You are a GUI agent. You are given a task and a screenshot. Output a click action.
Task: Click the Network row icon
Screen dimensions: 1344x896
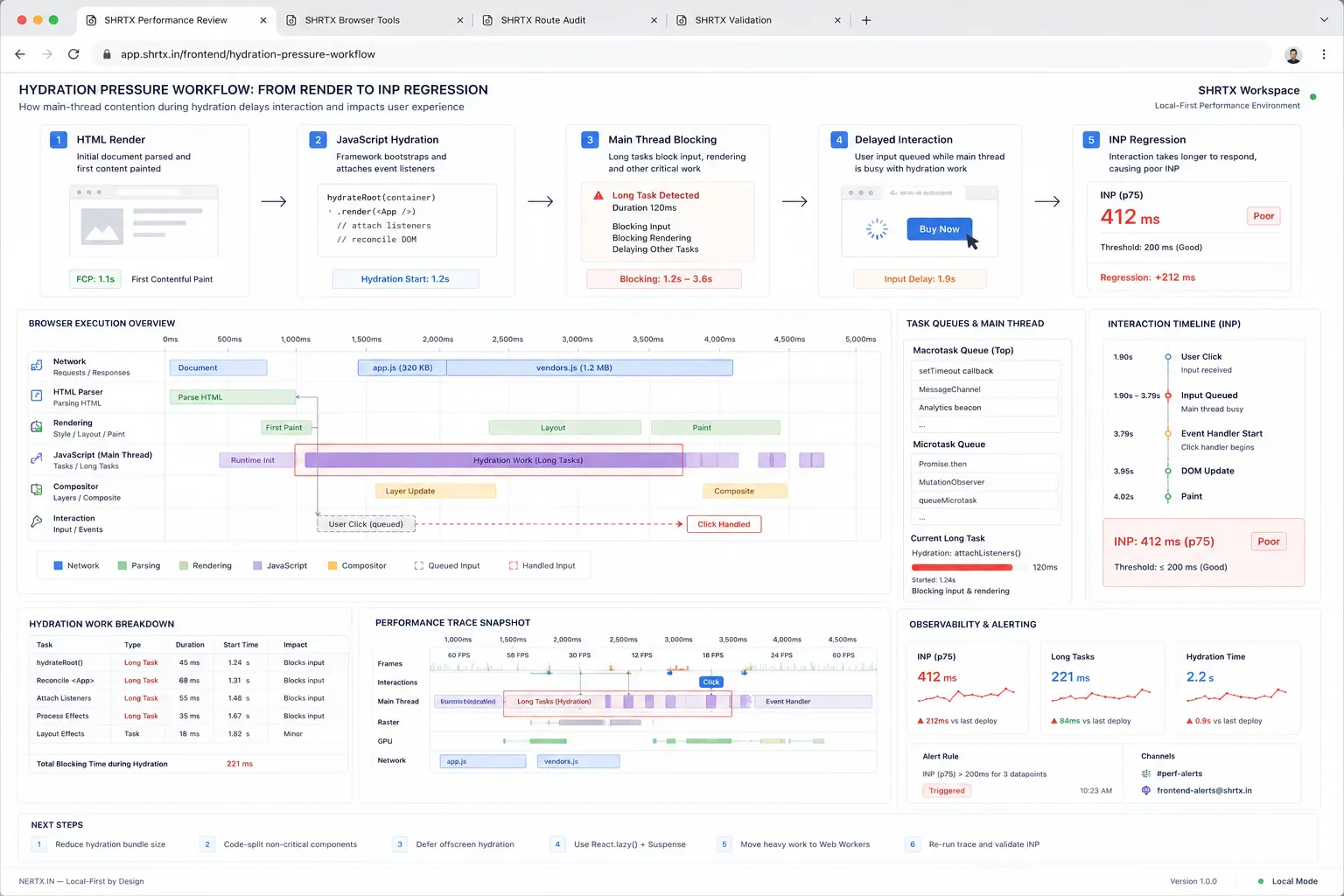pyautogui.click(x=37, y=366)
